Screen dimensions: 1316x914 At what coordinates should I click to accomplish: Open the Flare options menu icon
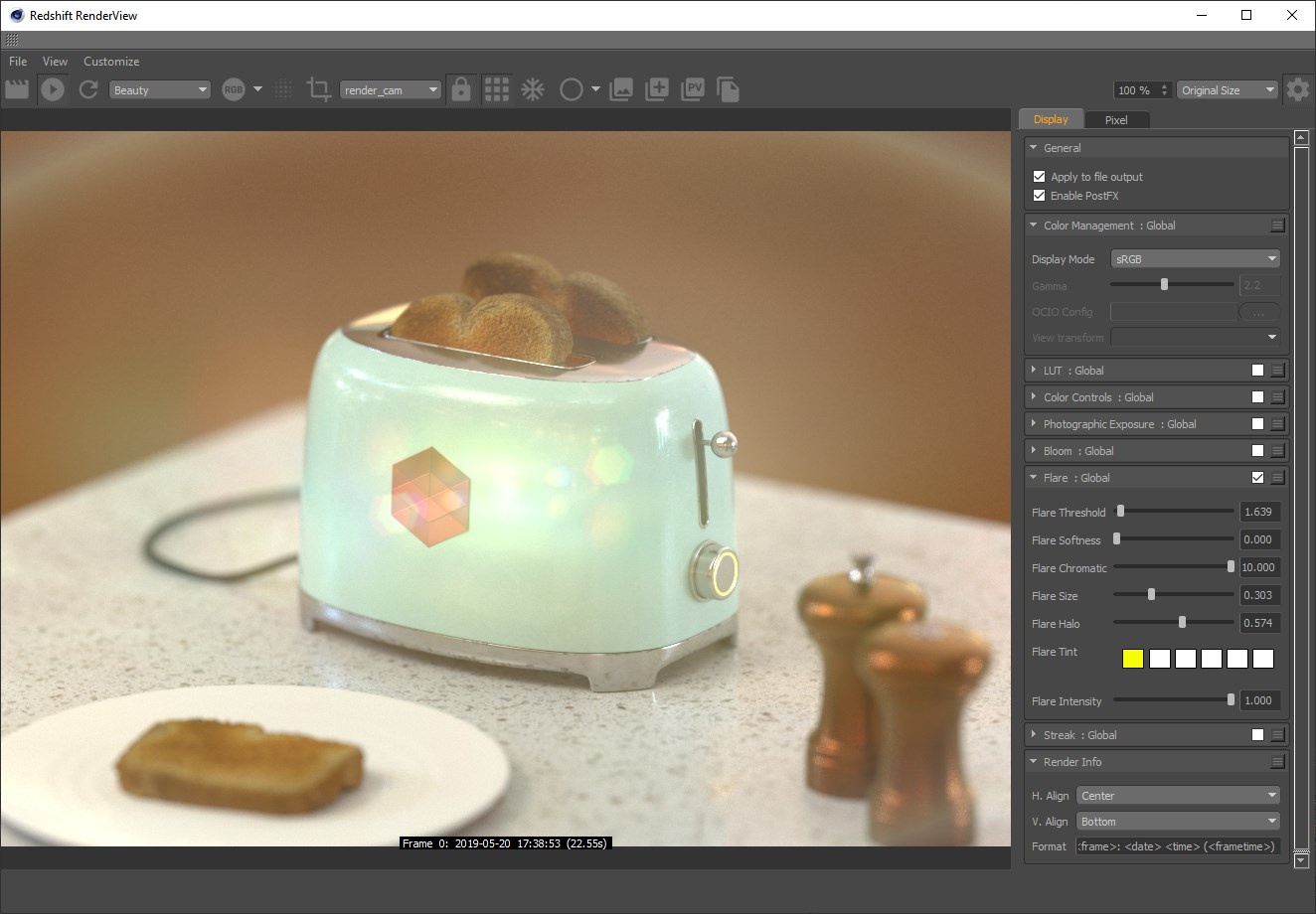1278,478
